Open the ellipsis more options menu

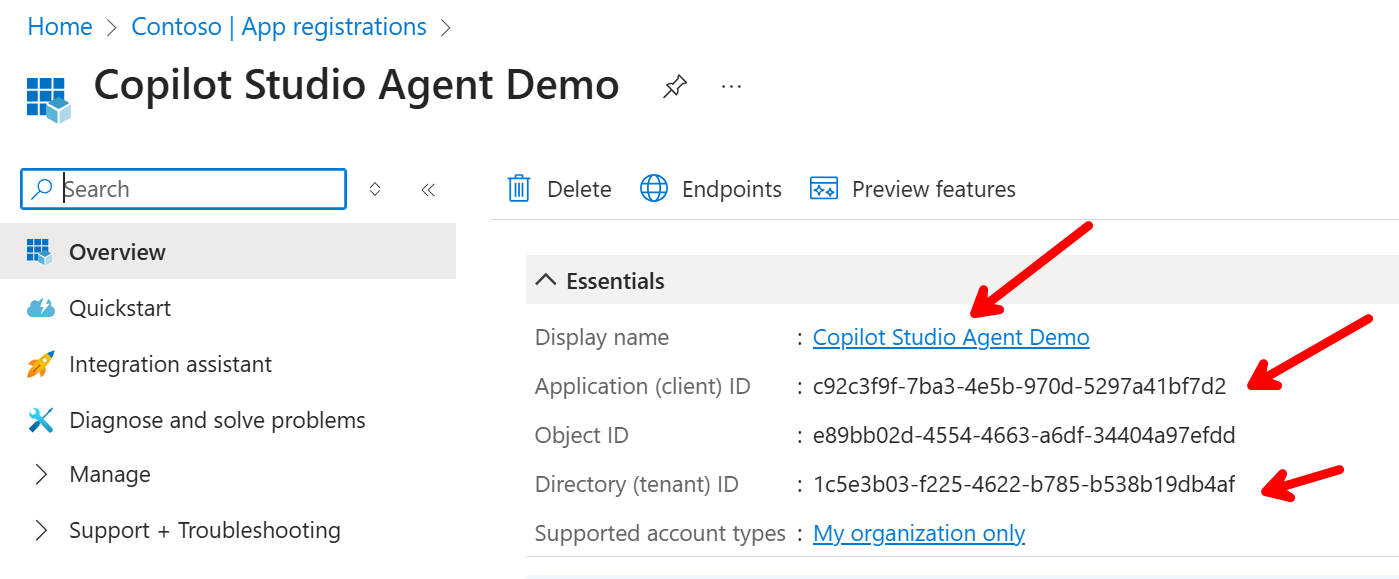(731, 87)
